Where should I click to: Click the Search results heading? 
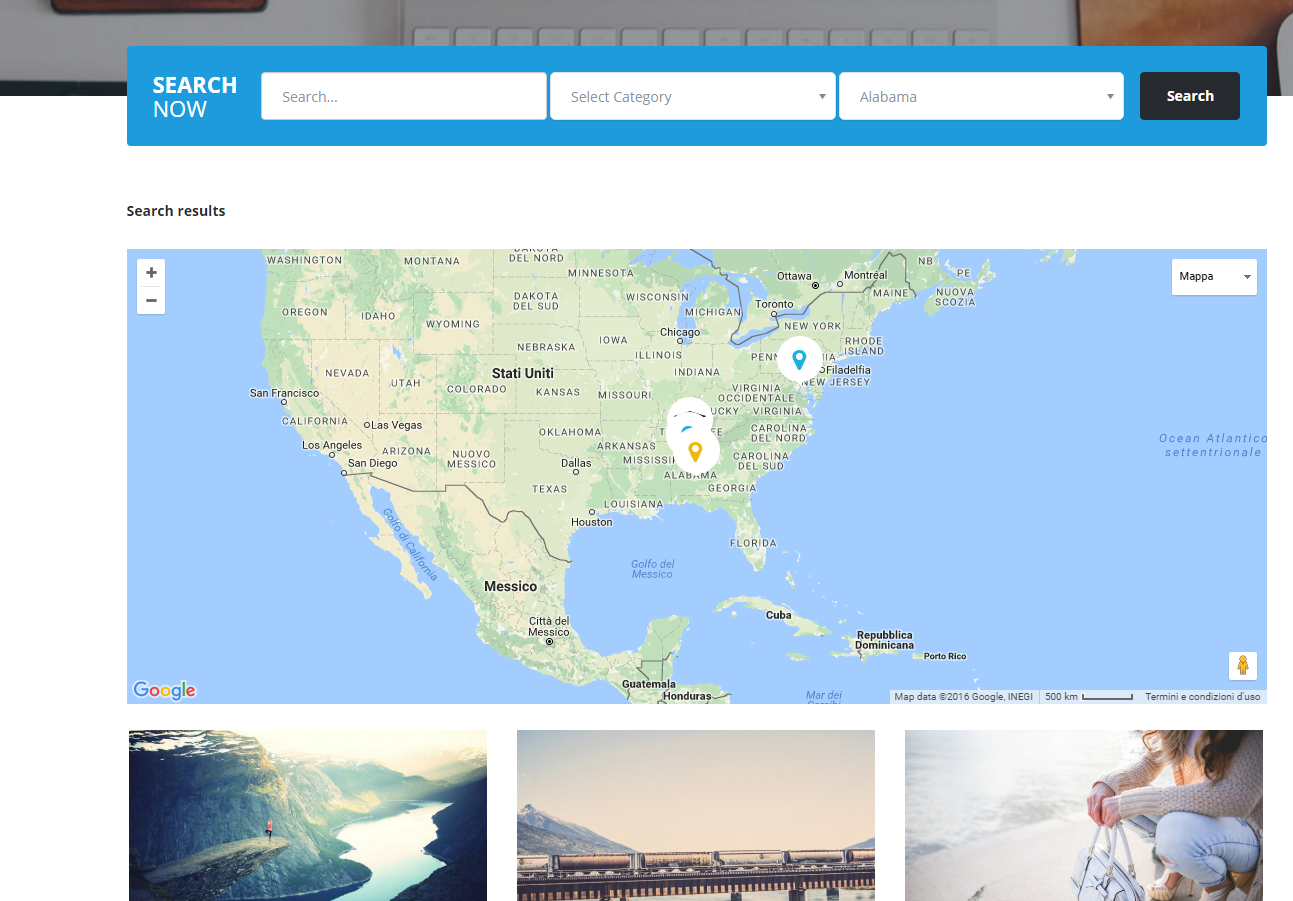tap(176, 211)
